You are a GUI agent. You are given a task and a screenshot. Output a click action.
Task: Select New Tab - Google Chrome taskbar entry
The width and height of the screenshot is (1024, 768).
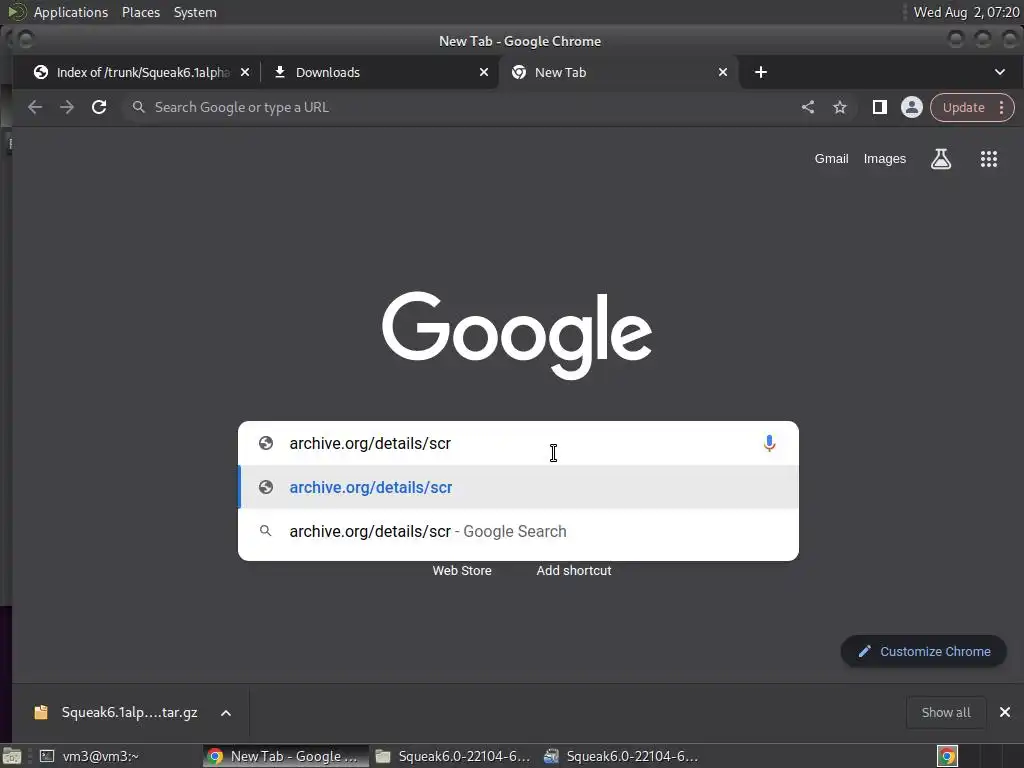click(x=285, y=756)
